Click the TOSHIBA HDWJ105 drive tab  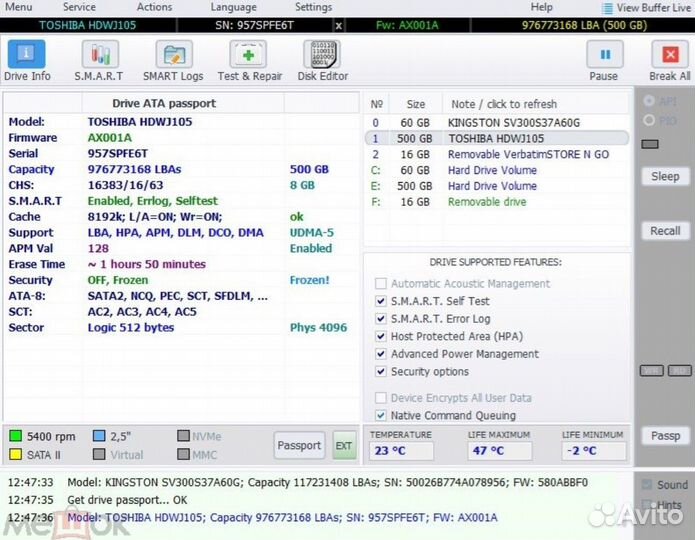(x=88, y=25)
